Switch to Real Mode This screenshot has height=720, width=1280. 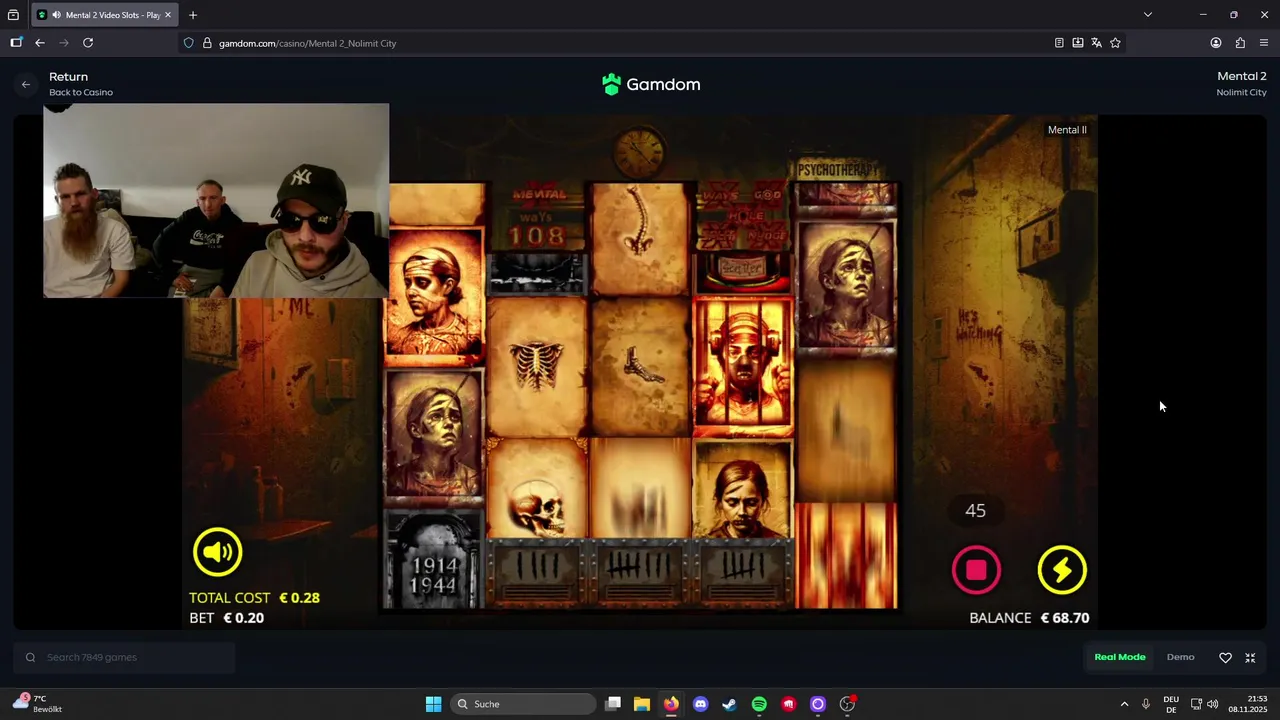(x=1120, y=657)
